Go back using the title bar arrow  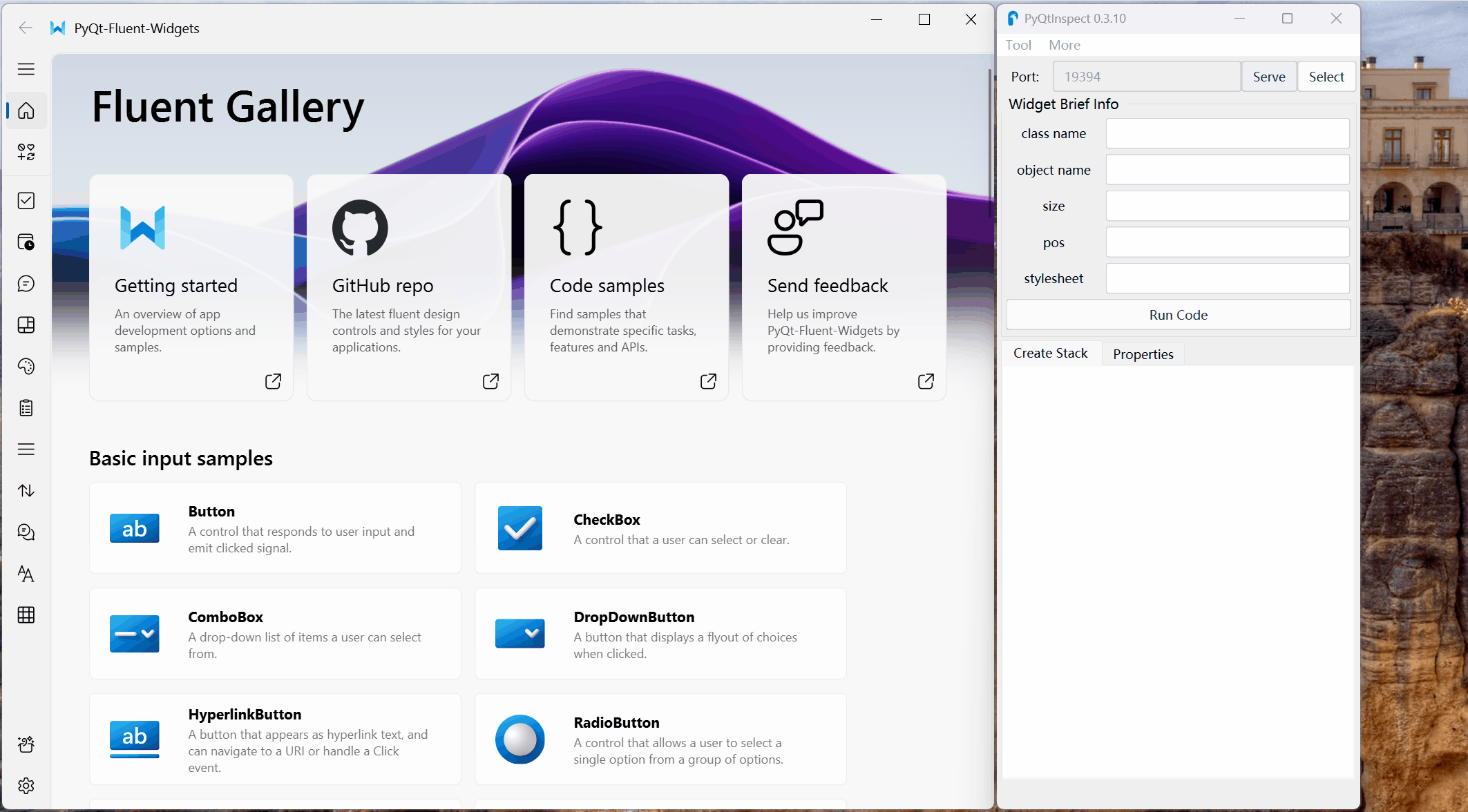click(x=26, y=28)
